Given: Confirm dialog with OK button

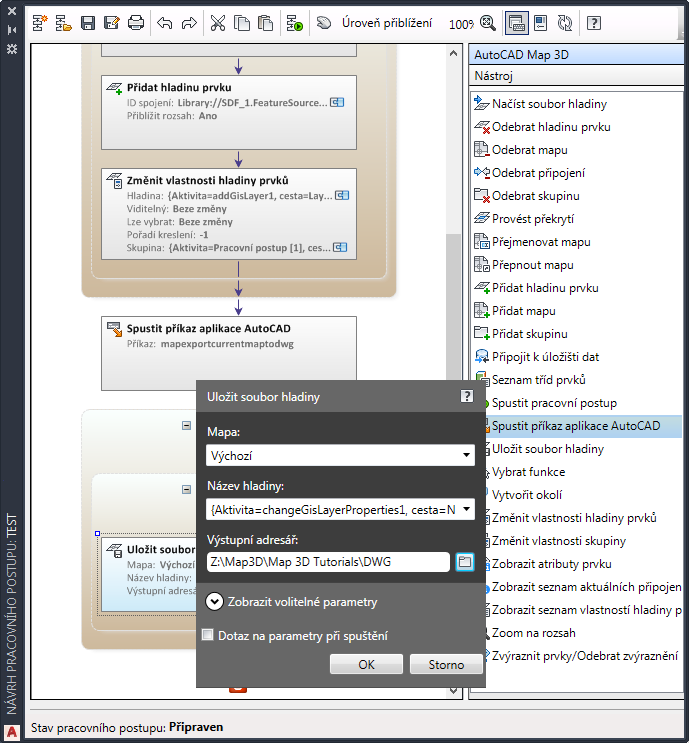Looking at the screenshot, I should [366, 664].
